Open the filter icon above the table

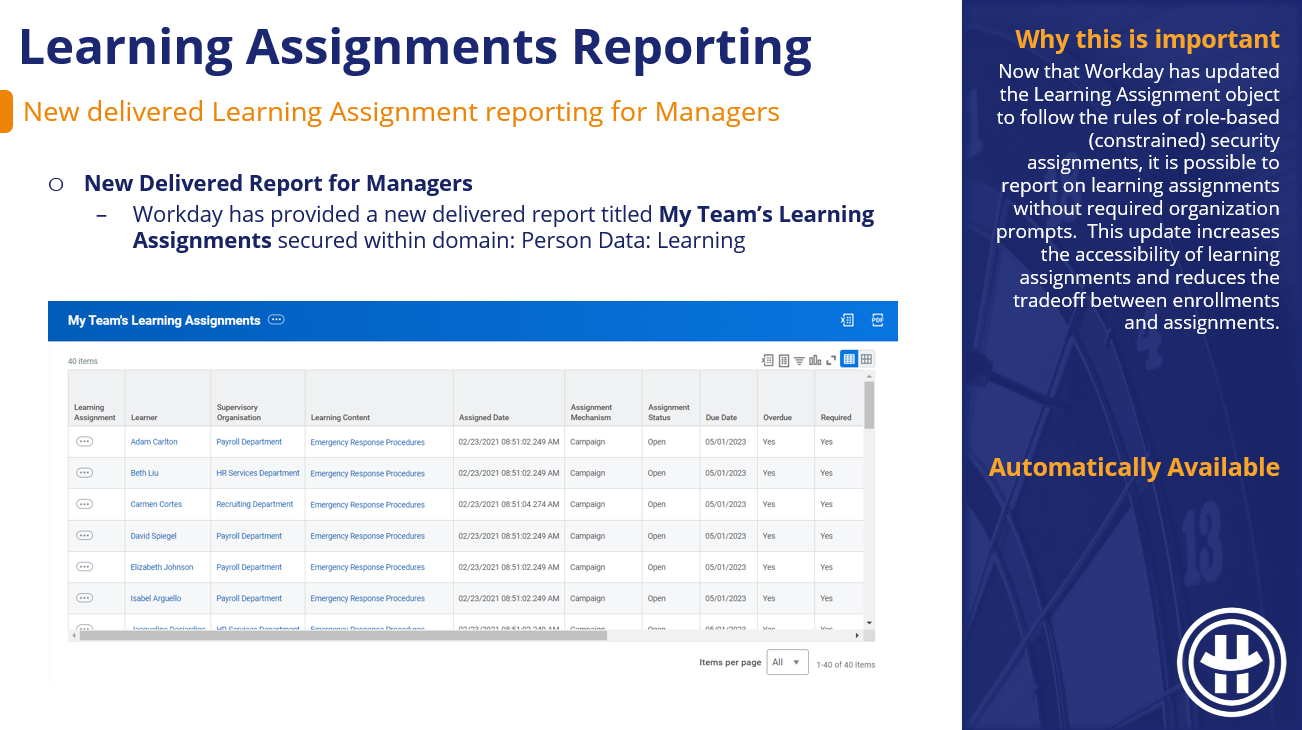pyautogui.click(x=799, y=360)
